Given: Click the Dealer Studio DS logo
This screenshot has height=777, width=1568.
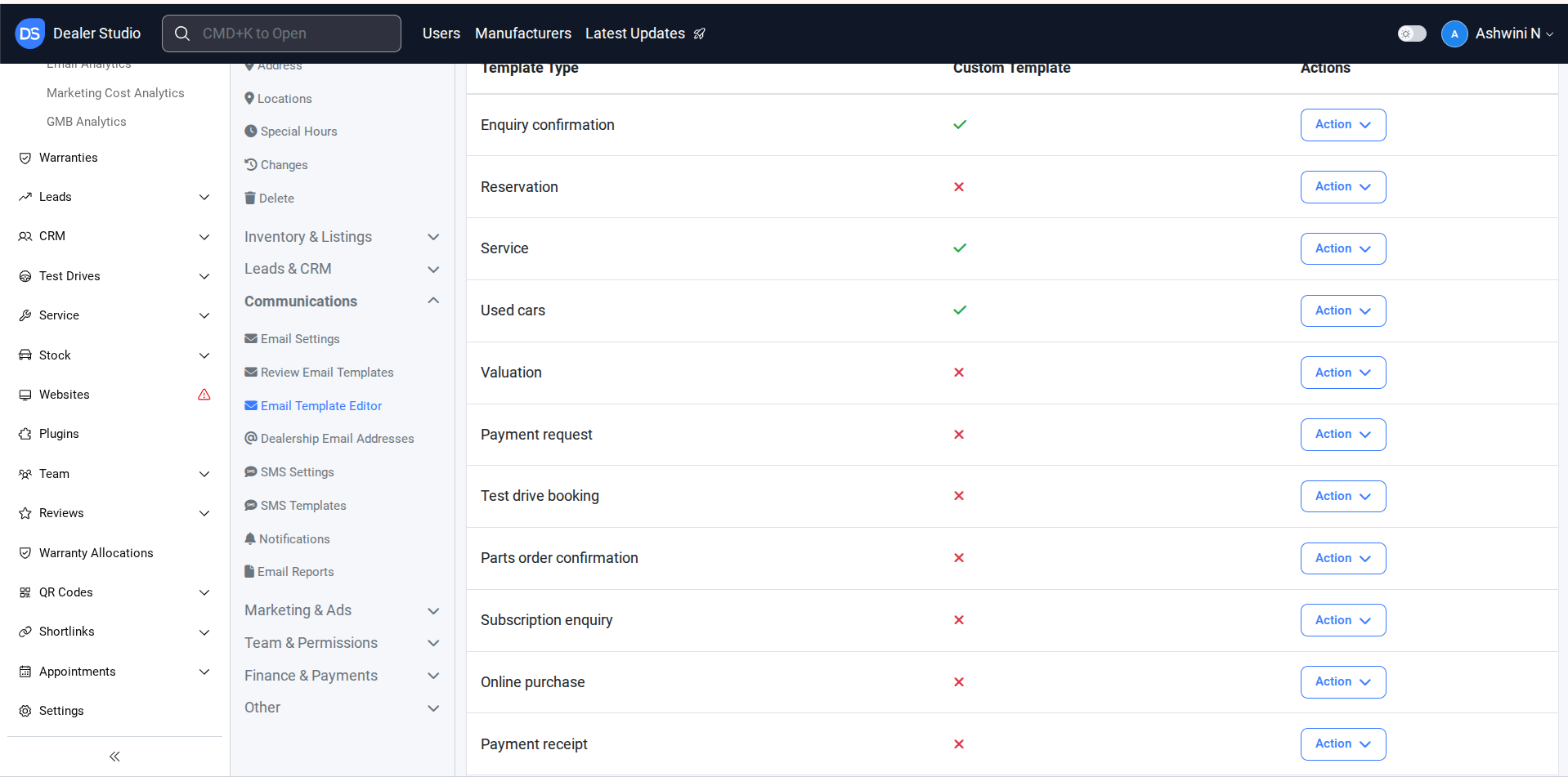Looking at the screenshot, I should (30, 33).
